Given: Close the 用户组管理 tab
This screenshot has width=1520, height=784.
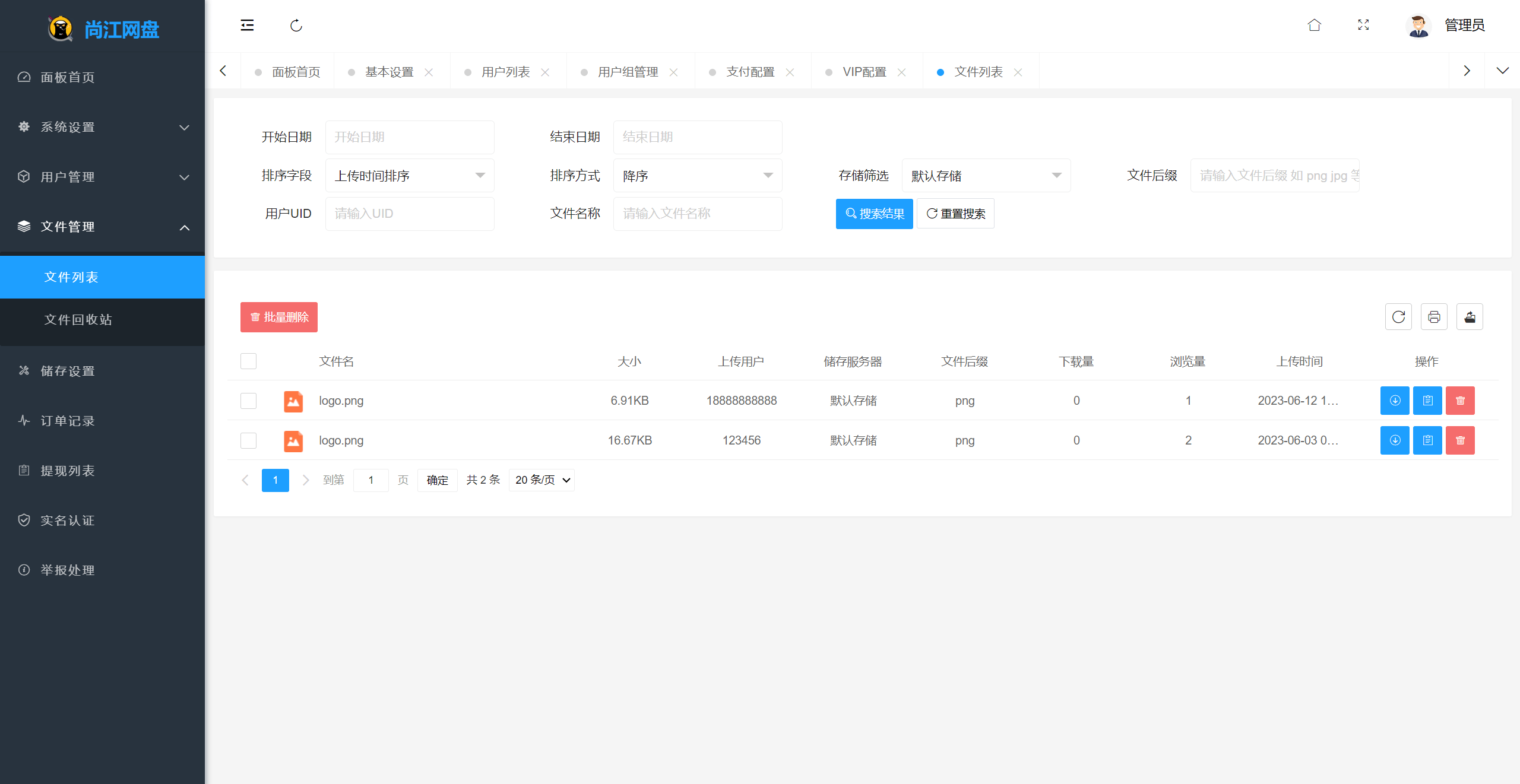Looking at the screenshot, I should (673, 72).
